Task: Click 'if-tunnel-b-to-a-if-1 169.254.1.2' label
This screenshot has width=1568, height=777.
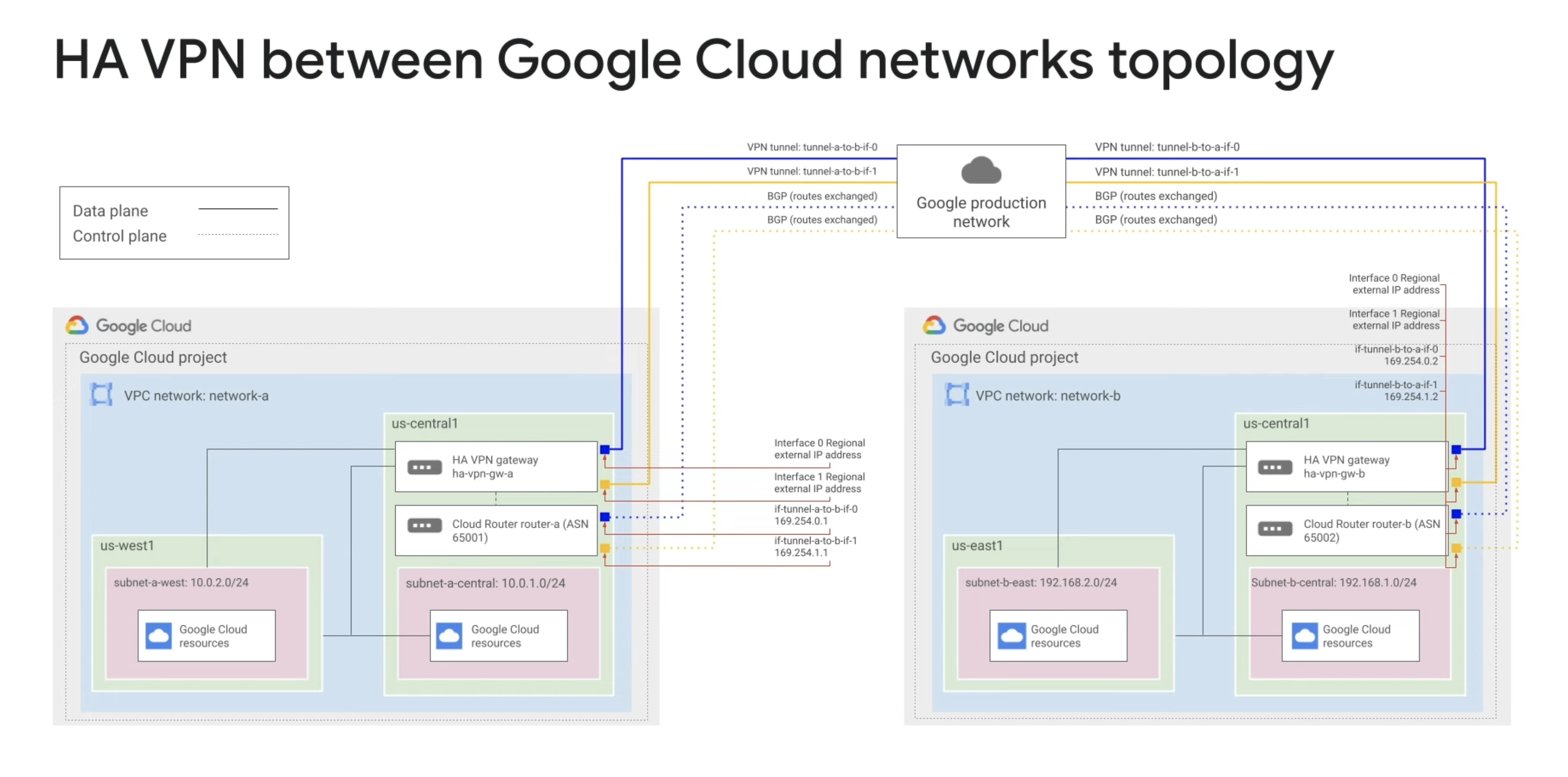Action: [x=1396, y=390]
